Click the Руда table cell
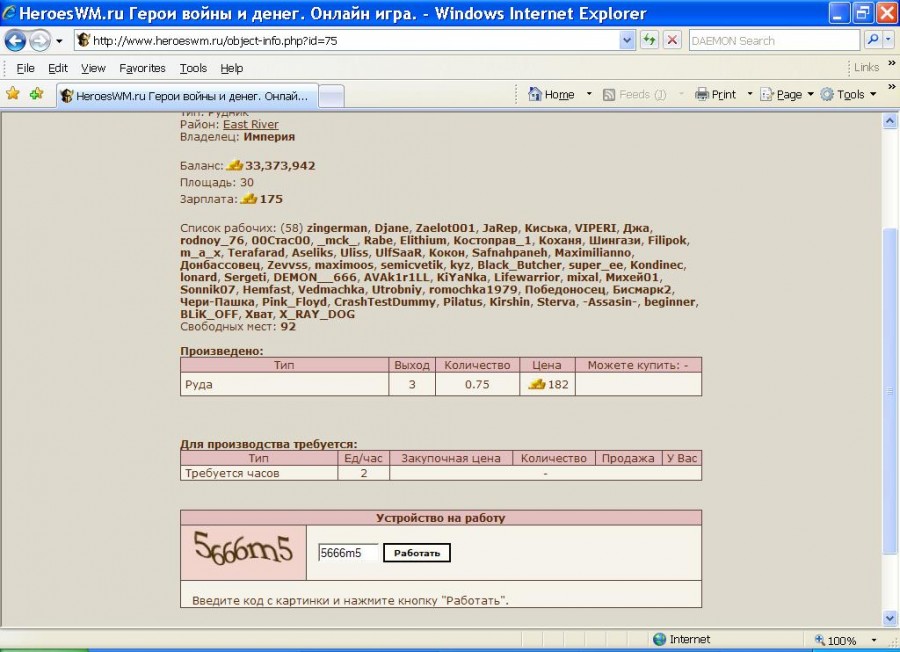Viewport: 900px width, 652px height. [x=285, y=384]
